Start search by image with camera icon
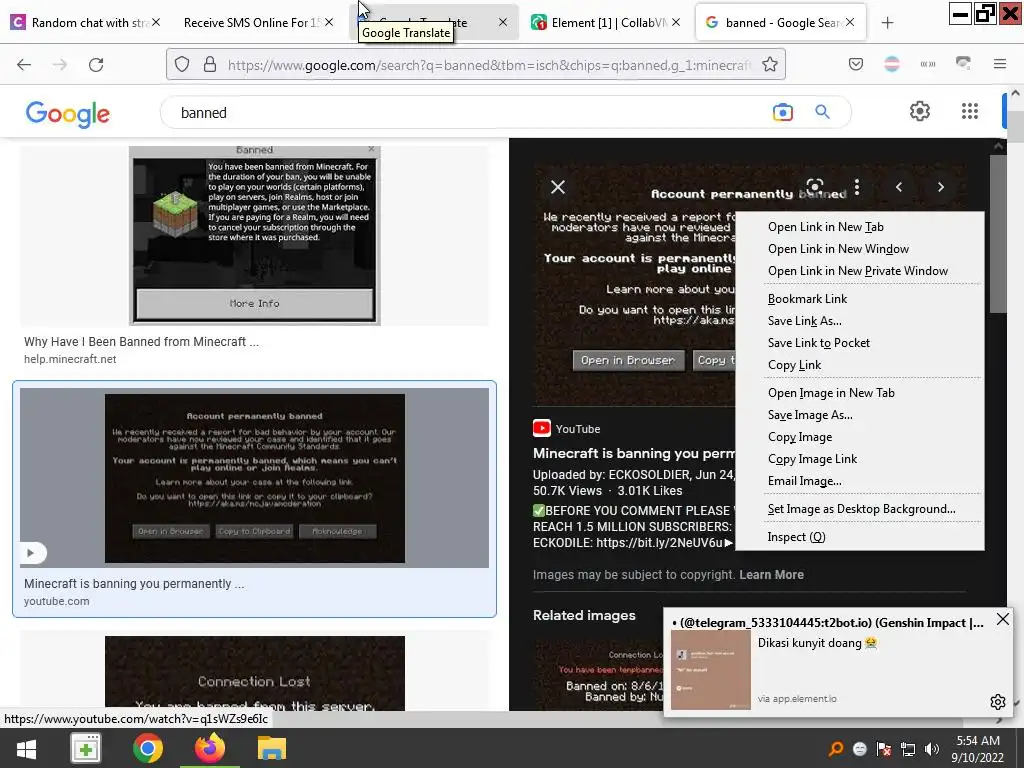 click(x=782, y=112)
